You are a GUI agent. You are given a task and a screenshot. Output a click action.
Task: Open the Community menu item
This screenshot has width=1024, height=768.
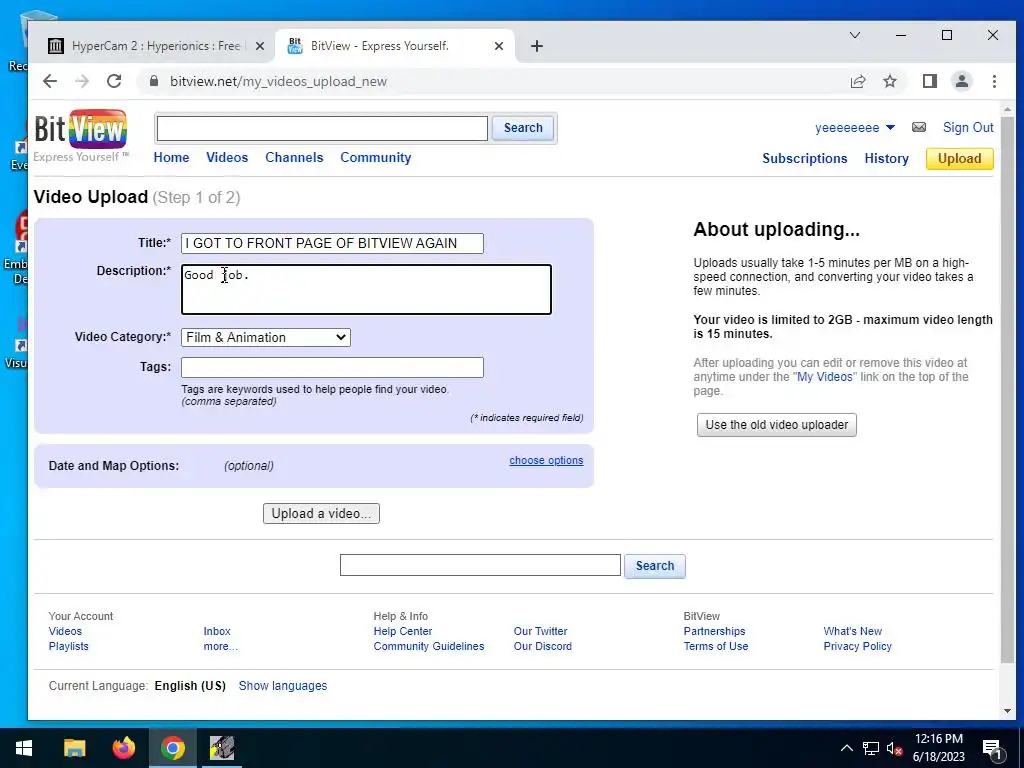point(376,157)
